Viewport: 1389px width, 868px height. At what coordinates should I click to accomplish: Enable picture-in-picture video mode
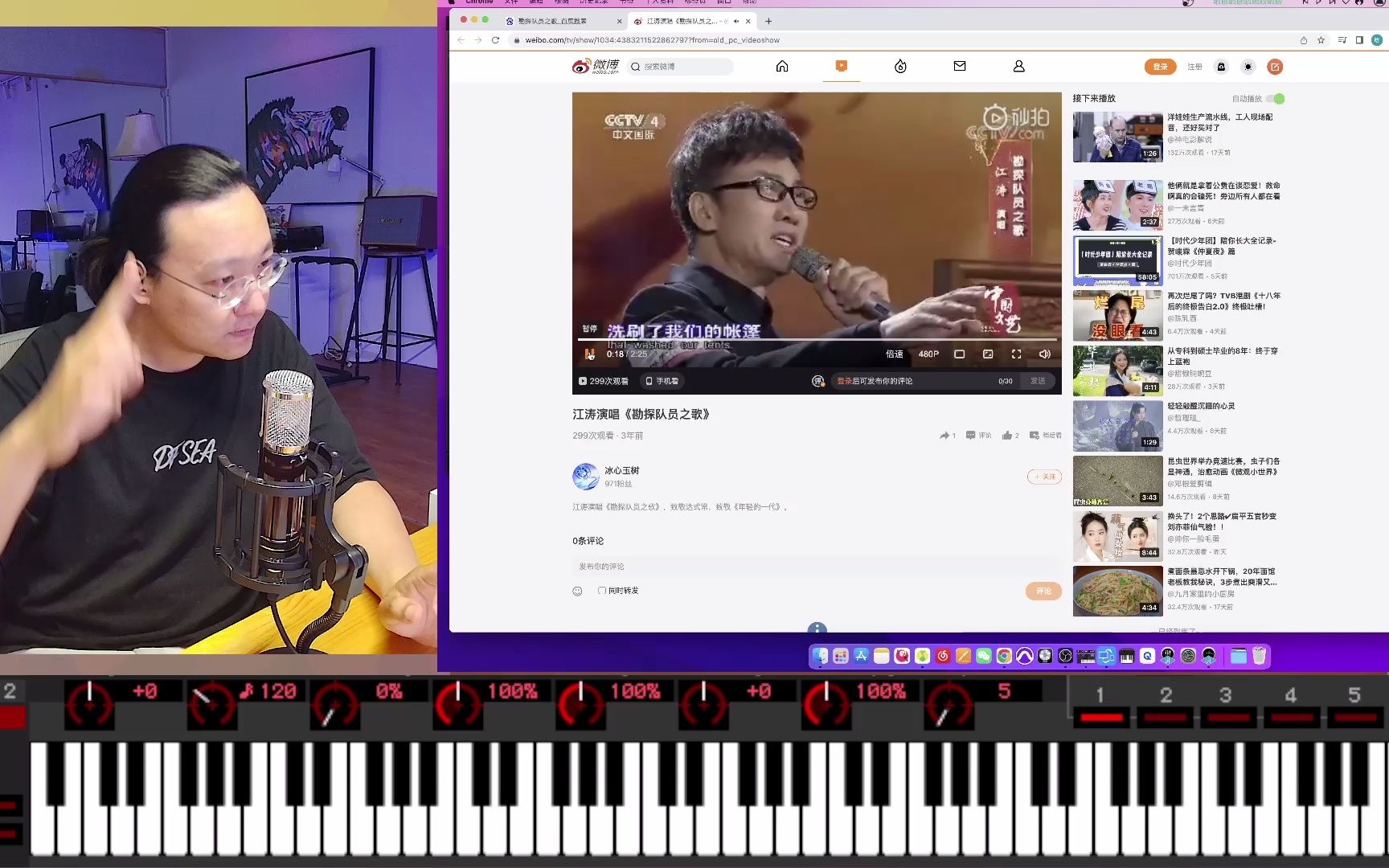pyautogui.click(x=988, y=354)
